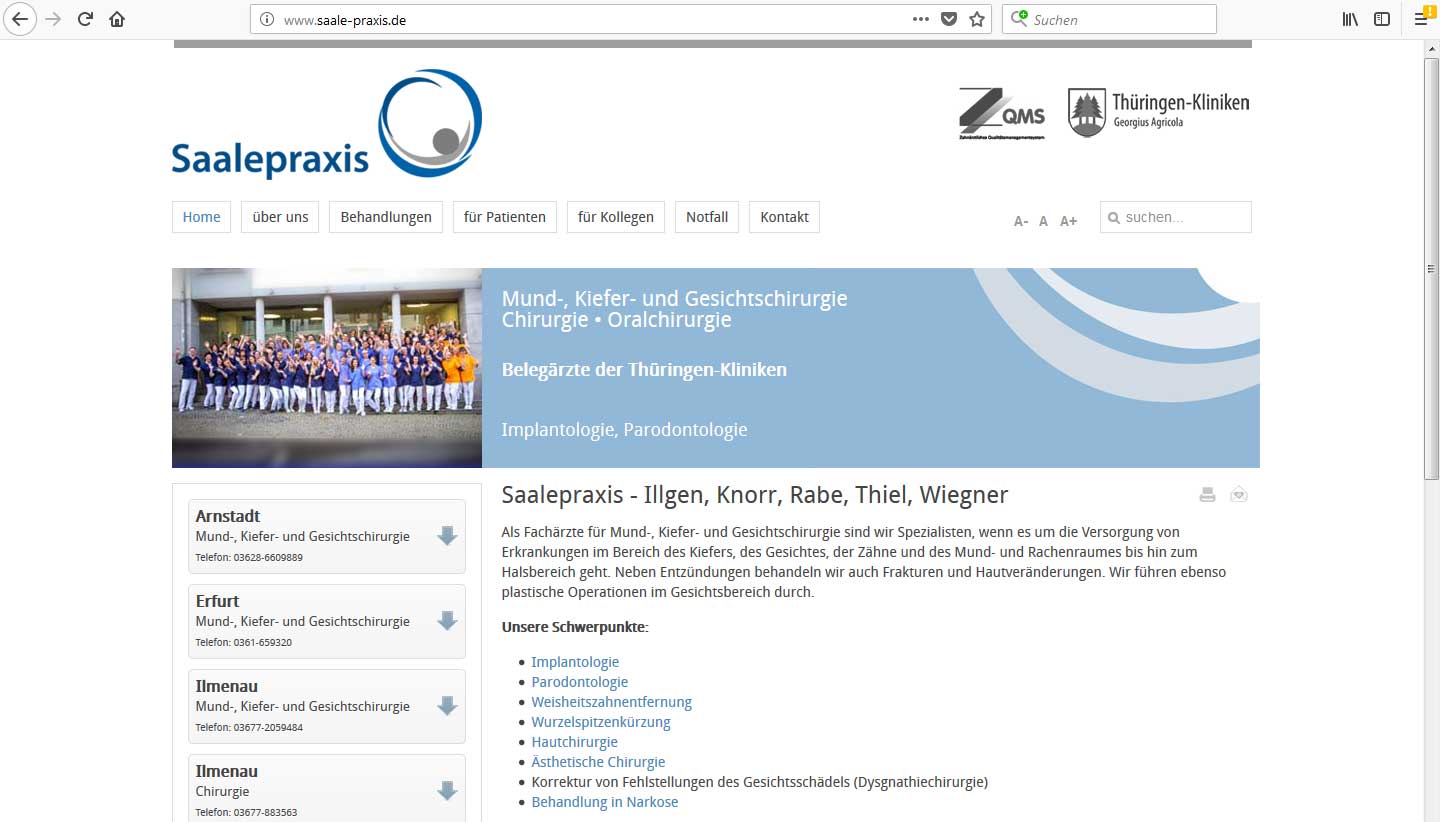Open the Notfall menu item
Image resolution: width=1440 pixels, height=822 pixels.
click(707, 217)
